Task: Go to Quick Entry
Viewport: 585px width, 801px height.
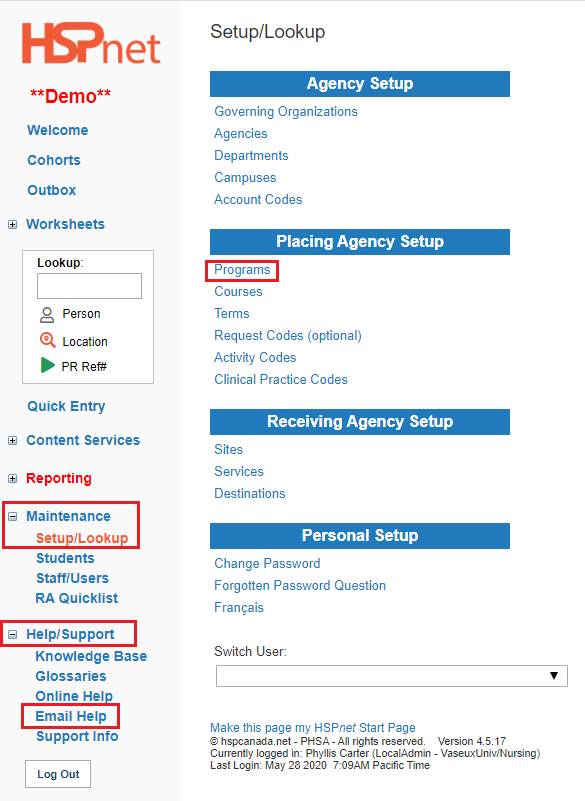Action: [66, 406]
